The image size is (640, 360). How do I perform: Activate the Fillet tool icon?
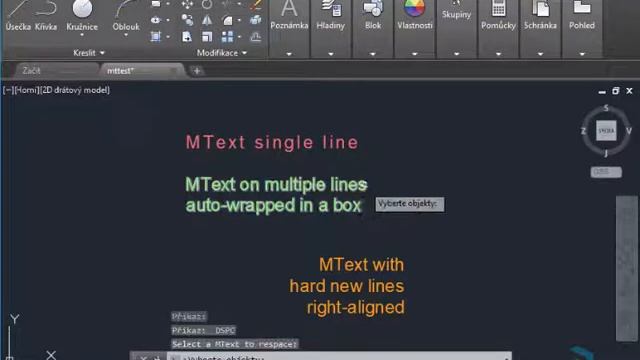(x=227, y=20)
